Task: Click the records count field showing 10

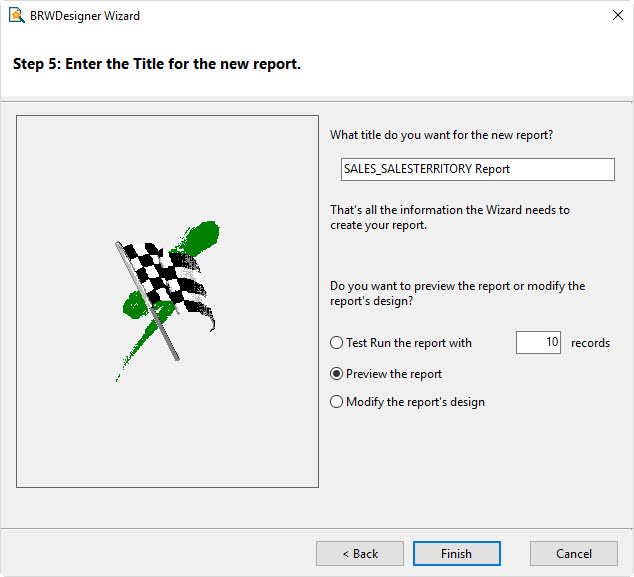Action: [x=538, y=342]
